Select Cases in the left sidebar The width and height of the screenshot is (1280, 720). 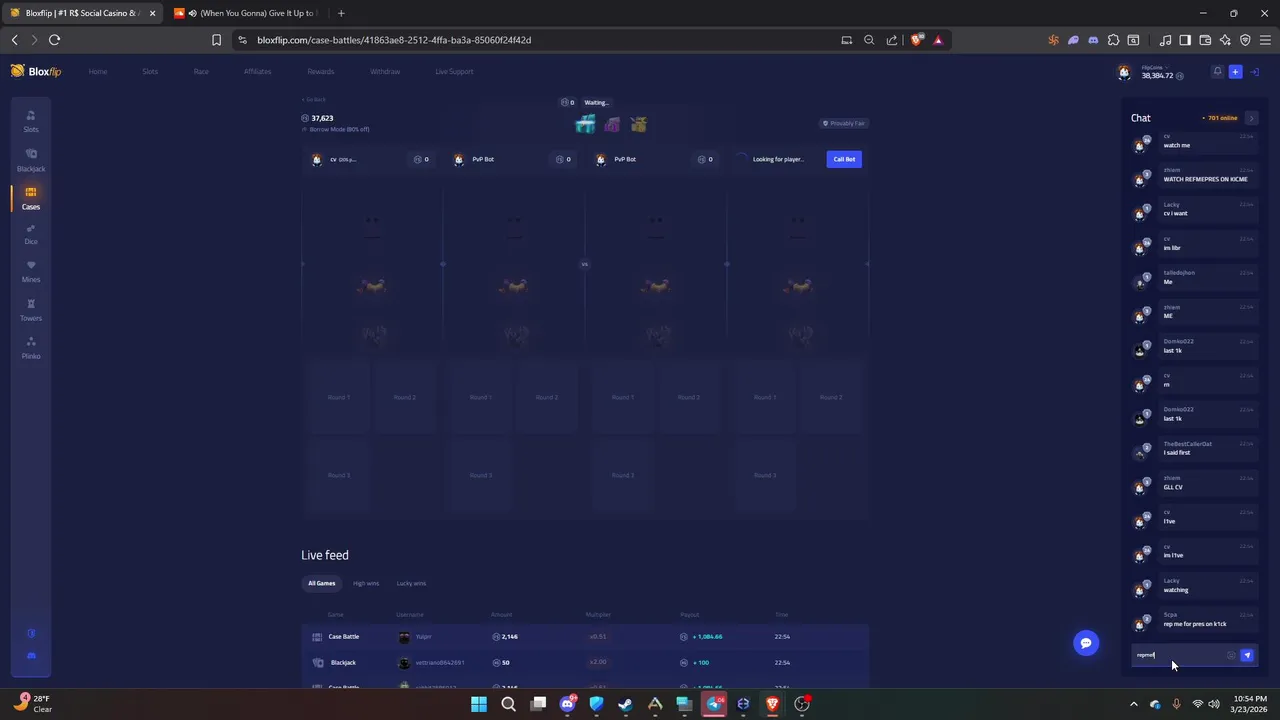[x=31, y=198]
